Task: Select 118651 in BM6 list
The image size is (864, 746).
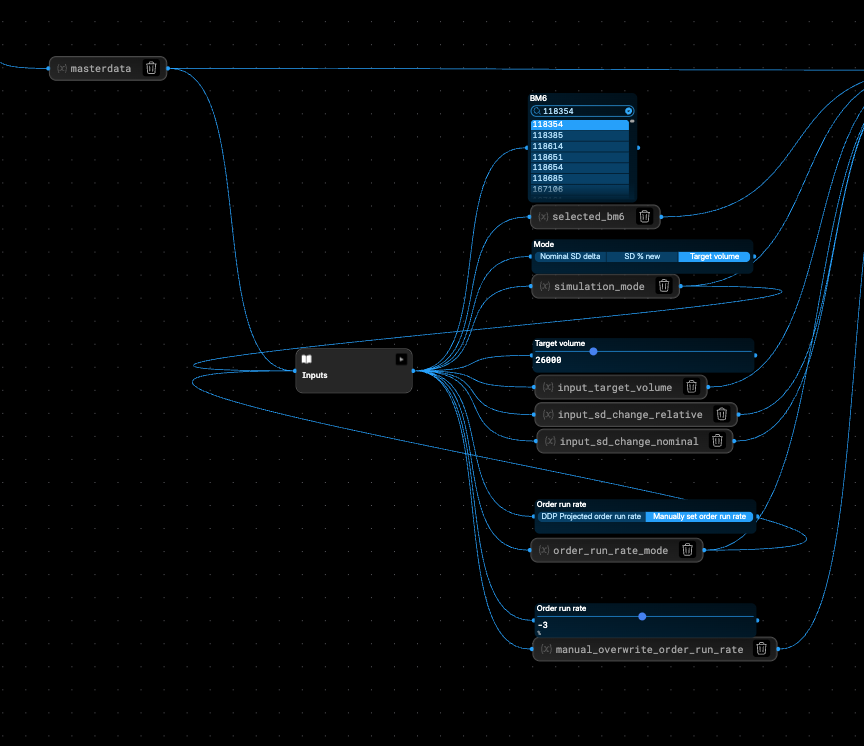Action: click(x=580, y=157)
